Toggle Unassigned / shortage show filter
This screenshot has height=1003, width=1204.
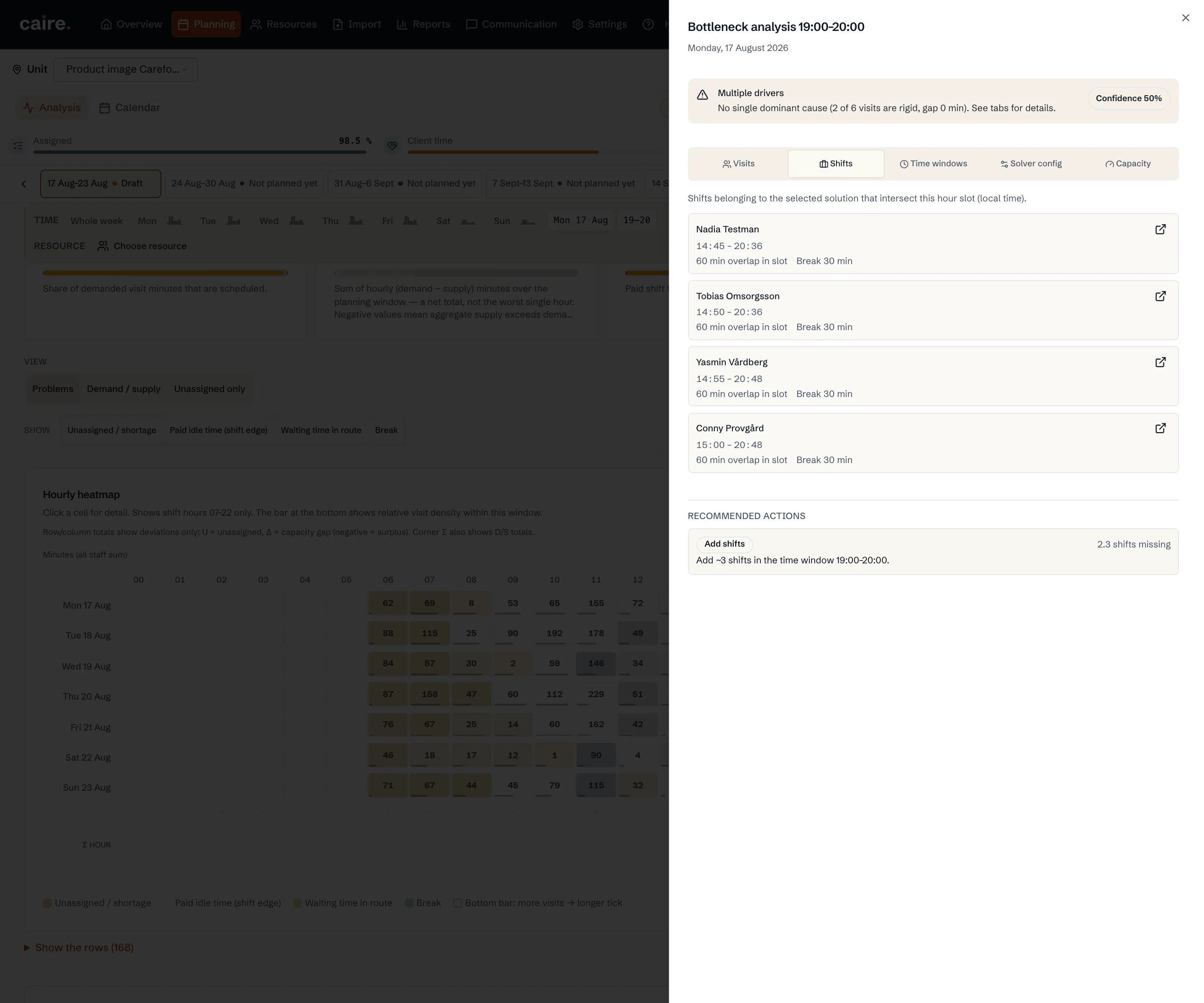click(x=112, y=430)
